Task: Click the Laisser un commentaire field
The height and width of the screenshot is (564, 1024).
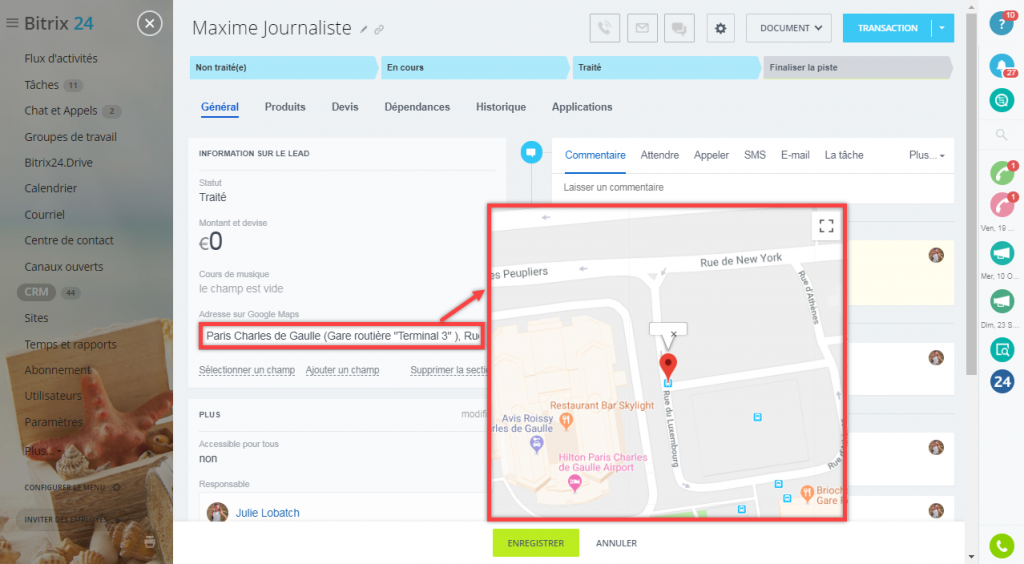Action: [x=753, y=187]
